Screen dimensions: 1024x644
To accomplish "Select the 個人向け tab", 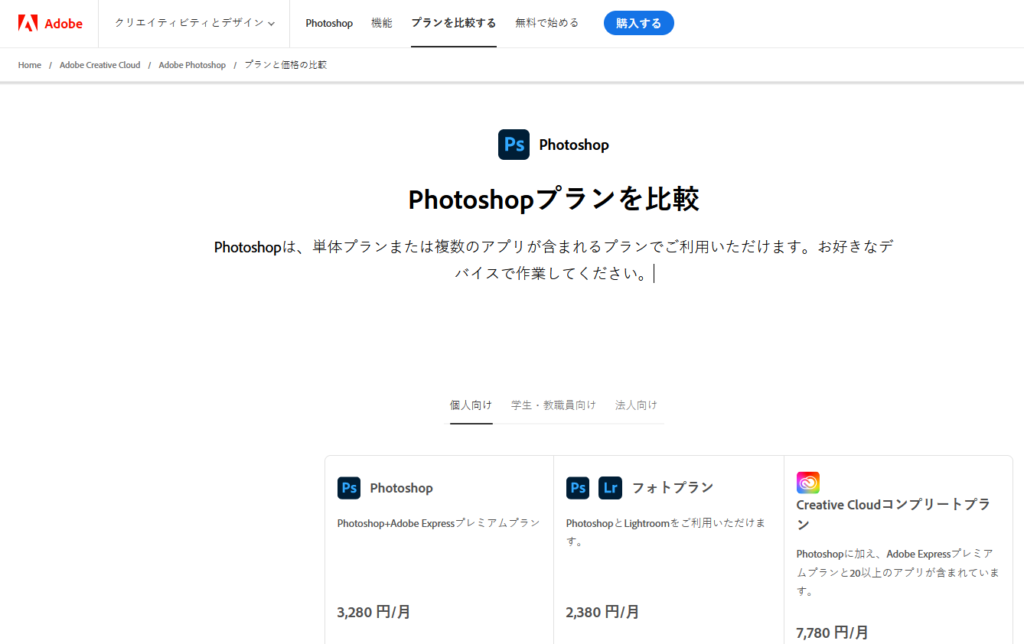I will 470,405.
